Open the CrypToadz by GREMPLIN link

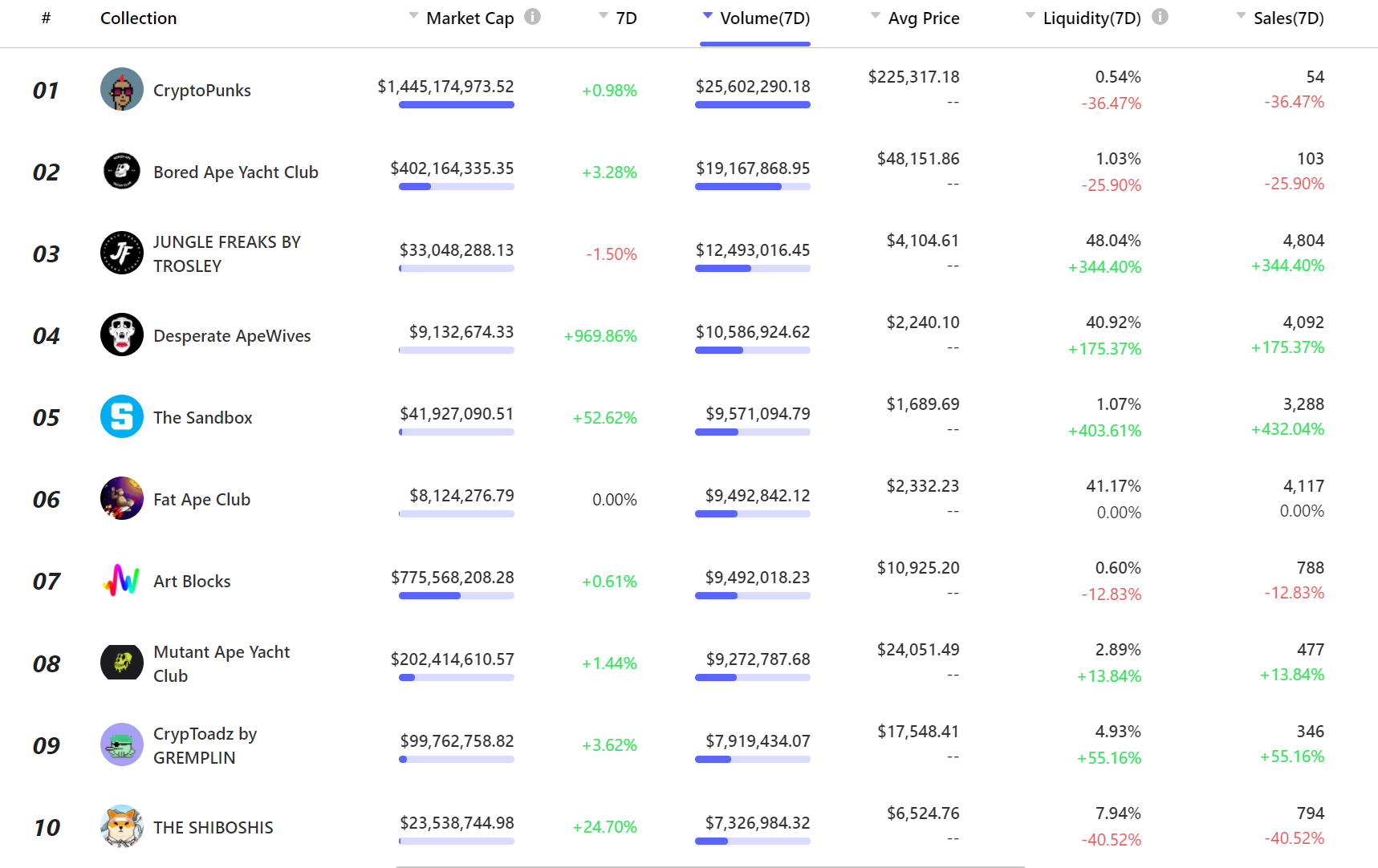(x=205, y=745)
